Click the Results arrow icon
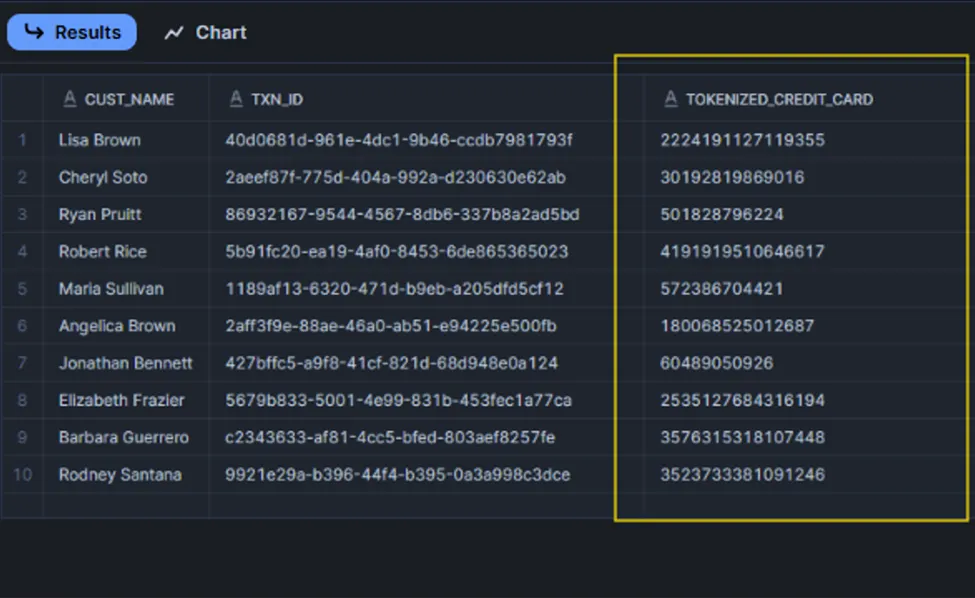Screen dimensions: 975x598 35,32
